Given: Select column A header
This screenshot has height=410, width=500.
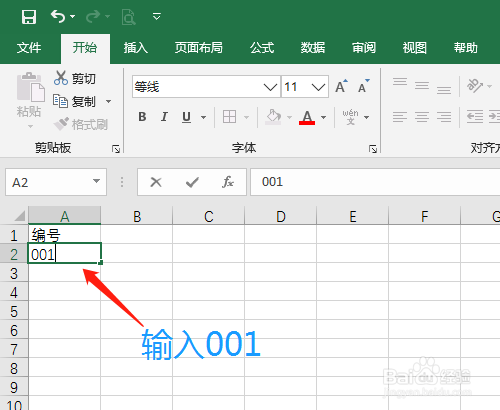Looking at the screenshot, I should tap(65, 216).
